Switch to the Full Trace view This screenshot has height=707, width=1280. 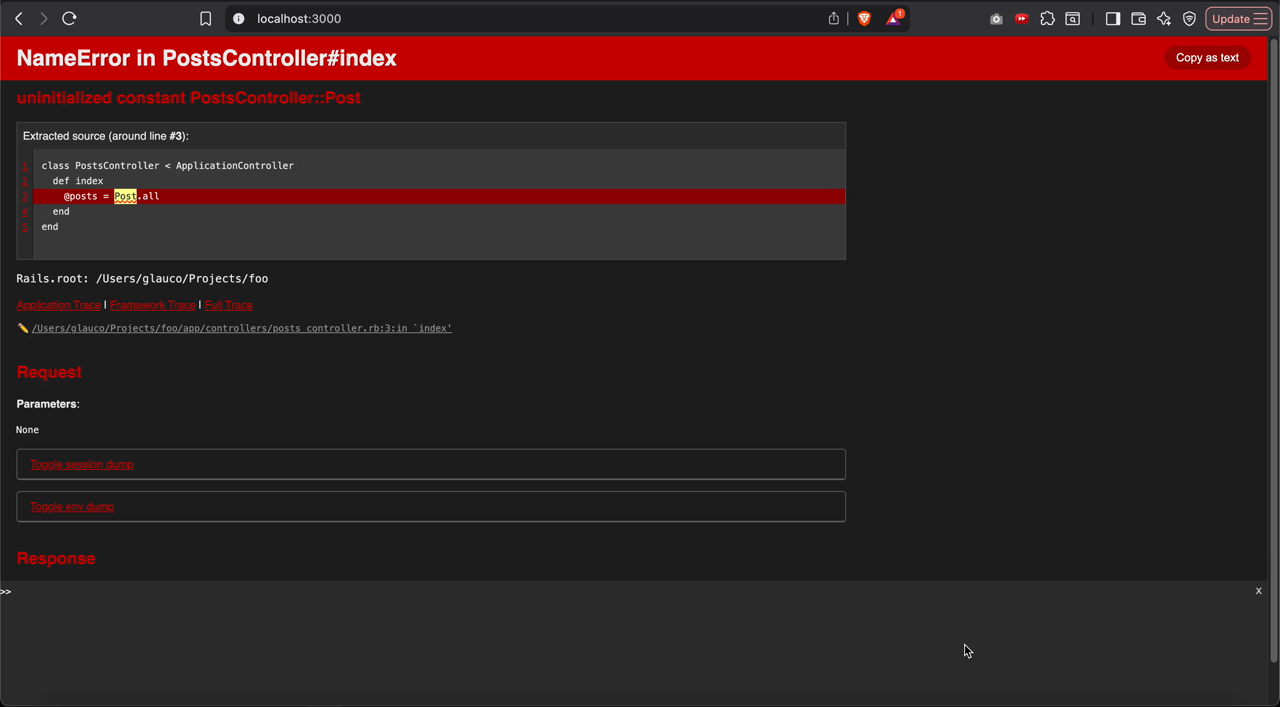228,305
